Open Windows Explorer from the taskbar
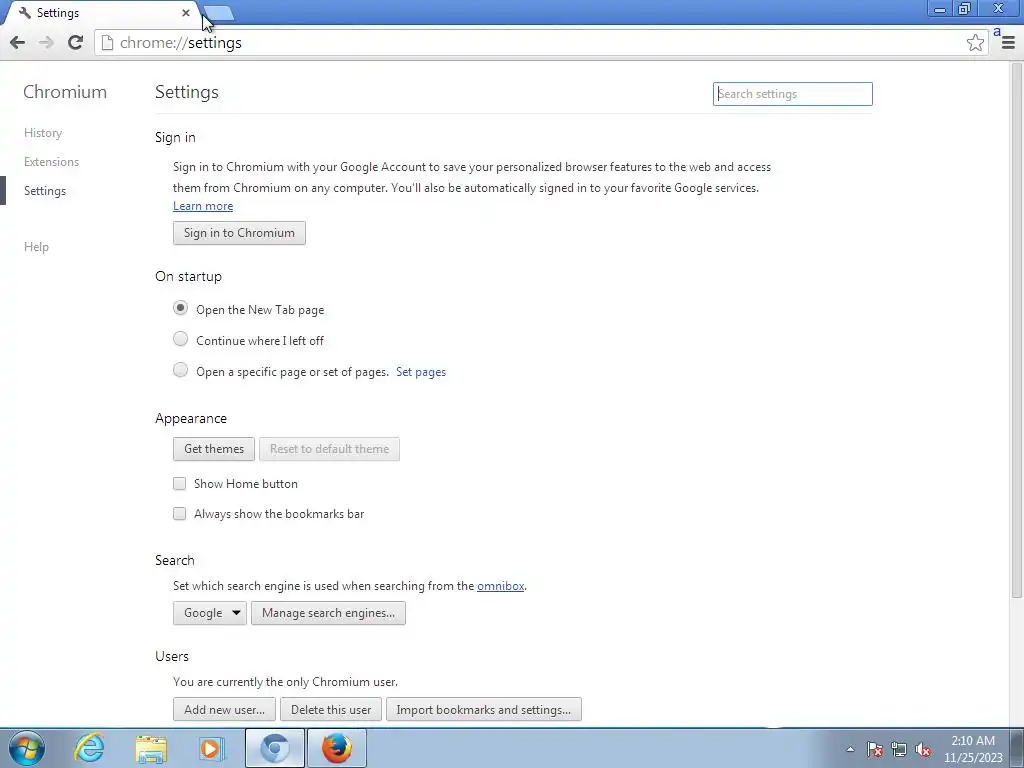 click(x=151, y=748)
